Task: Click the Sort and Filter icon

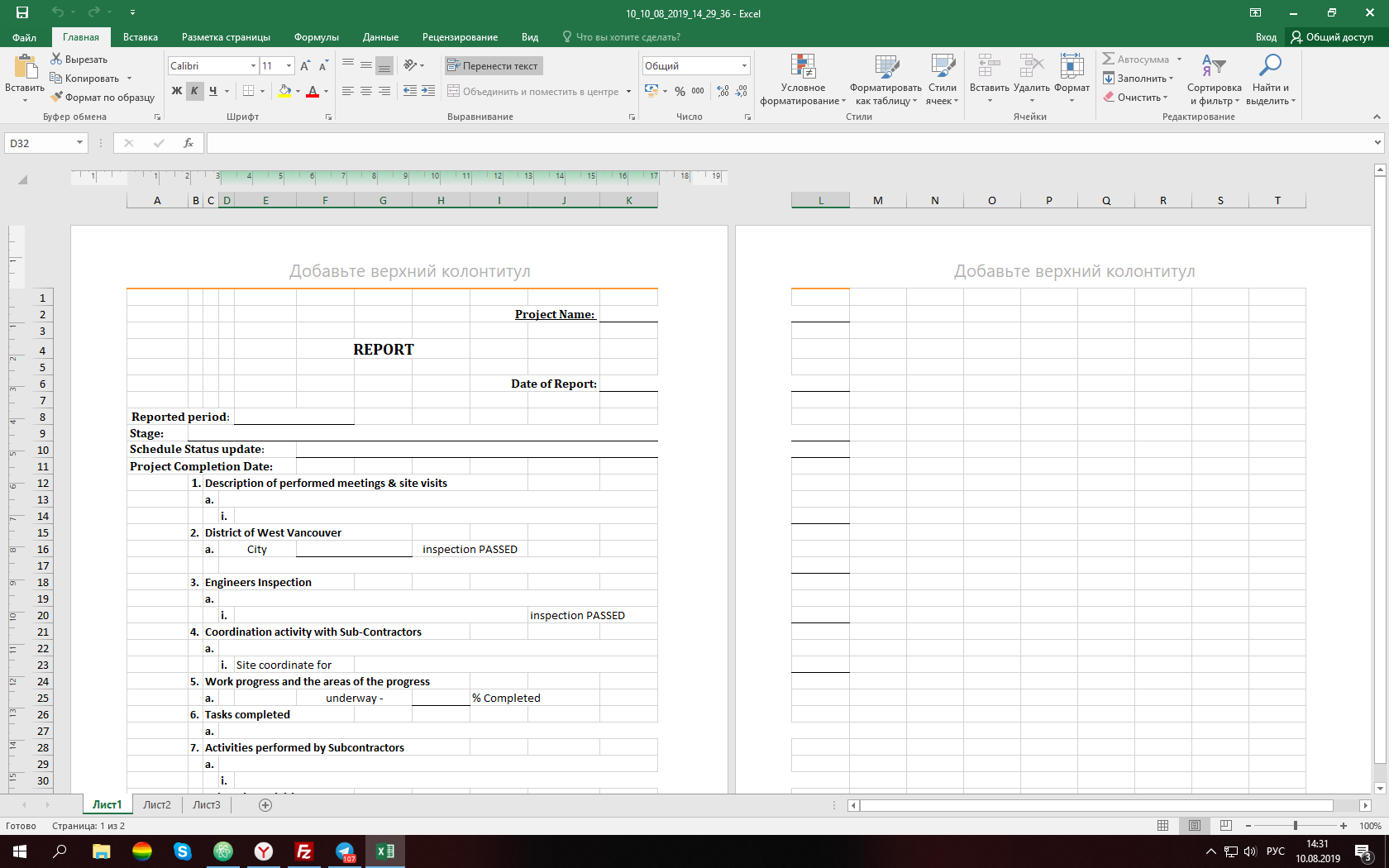Action: tap(1214, 66)
